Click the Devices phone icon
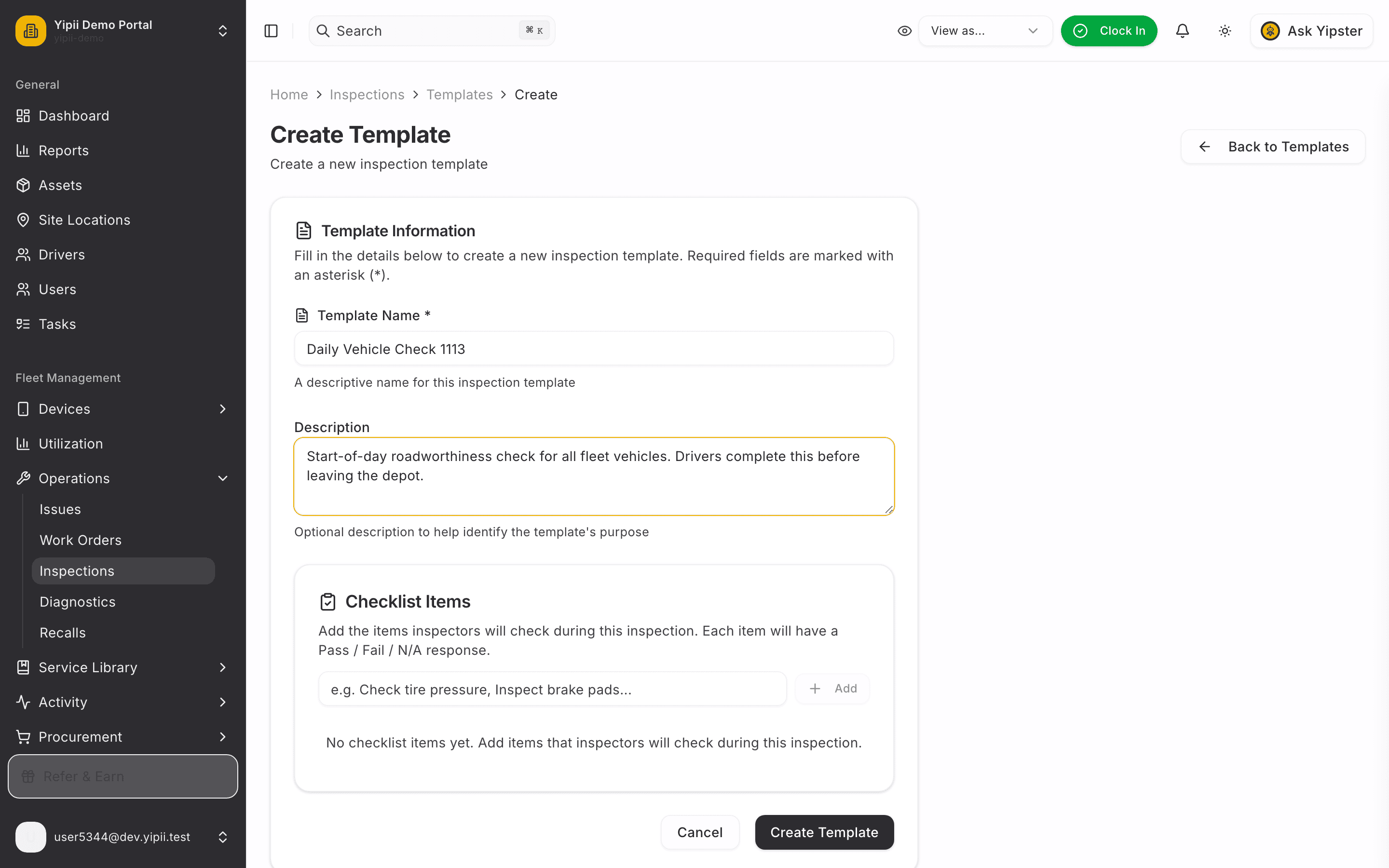The image size is (1389, 868). click(x=23, y=409)
